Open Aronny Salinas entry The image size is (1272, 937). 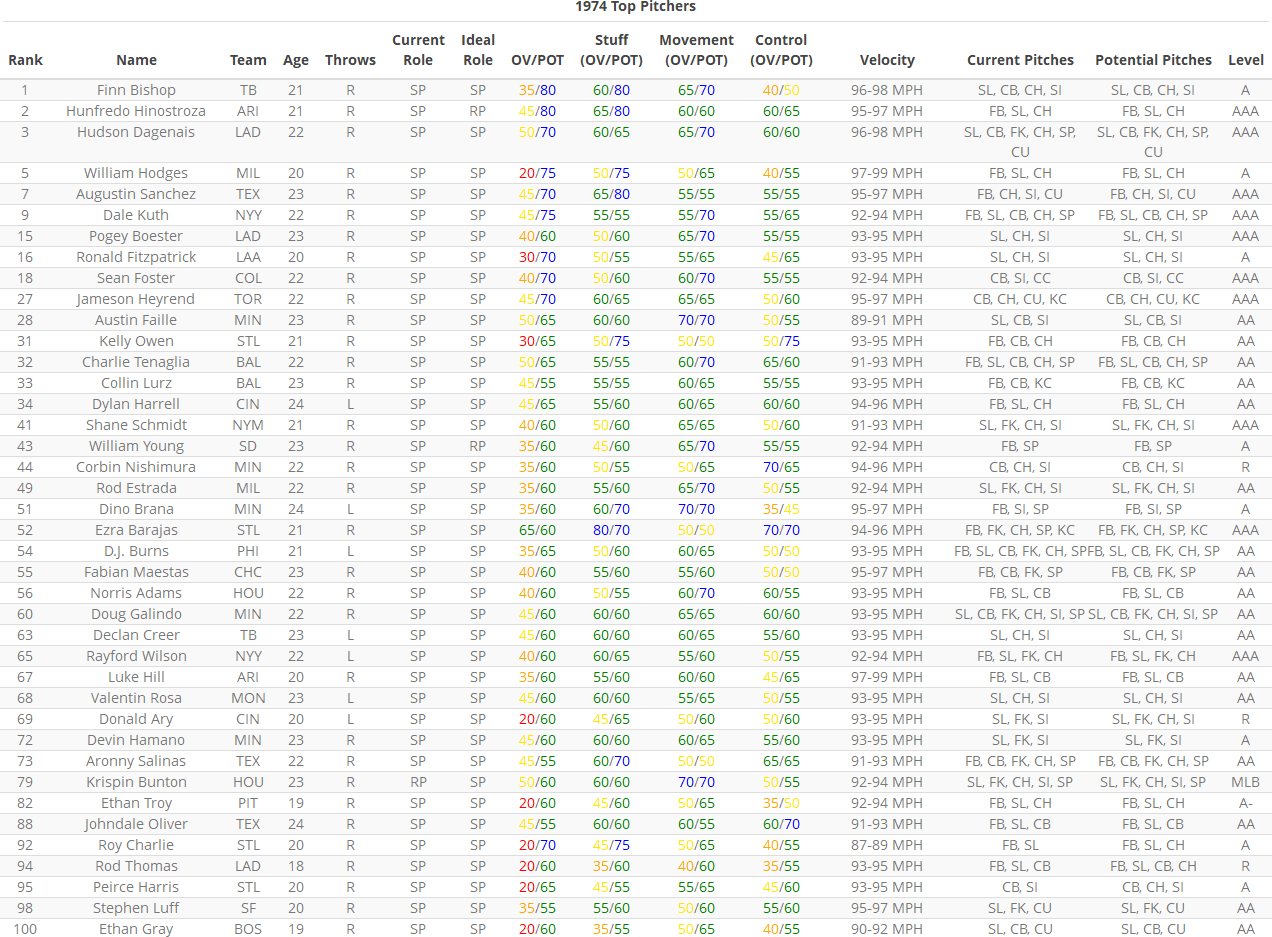tap(136, 761)
